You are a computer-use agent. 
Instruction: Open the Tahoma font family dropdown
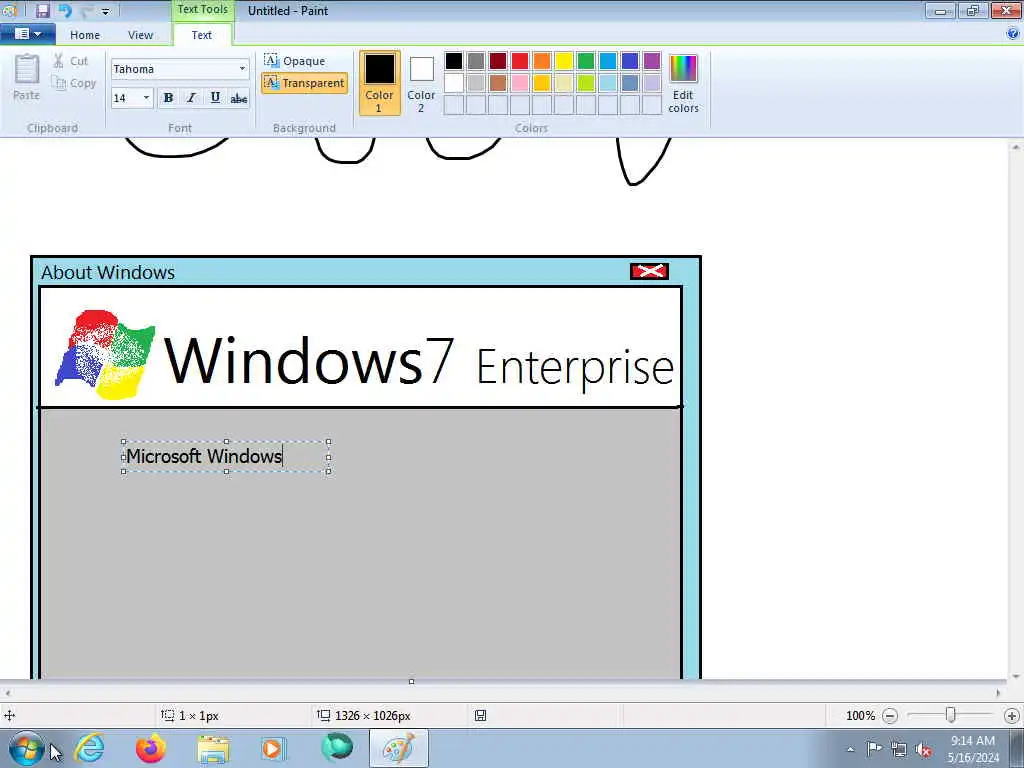pos(242,69)
